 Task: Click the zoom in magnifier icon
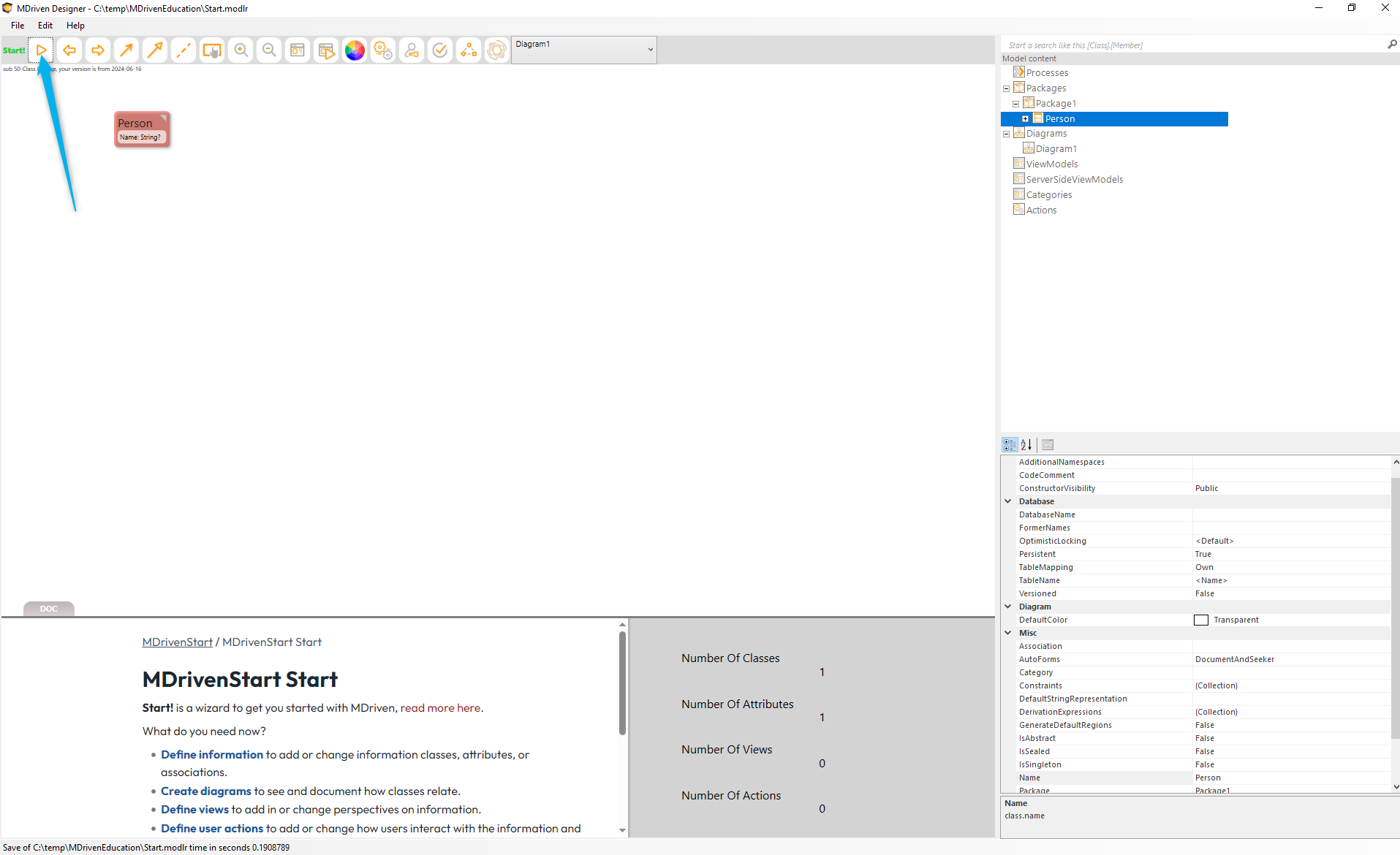[241, 50]
